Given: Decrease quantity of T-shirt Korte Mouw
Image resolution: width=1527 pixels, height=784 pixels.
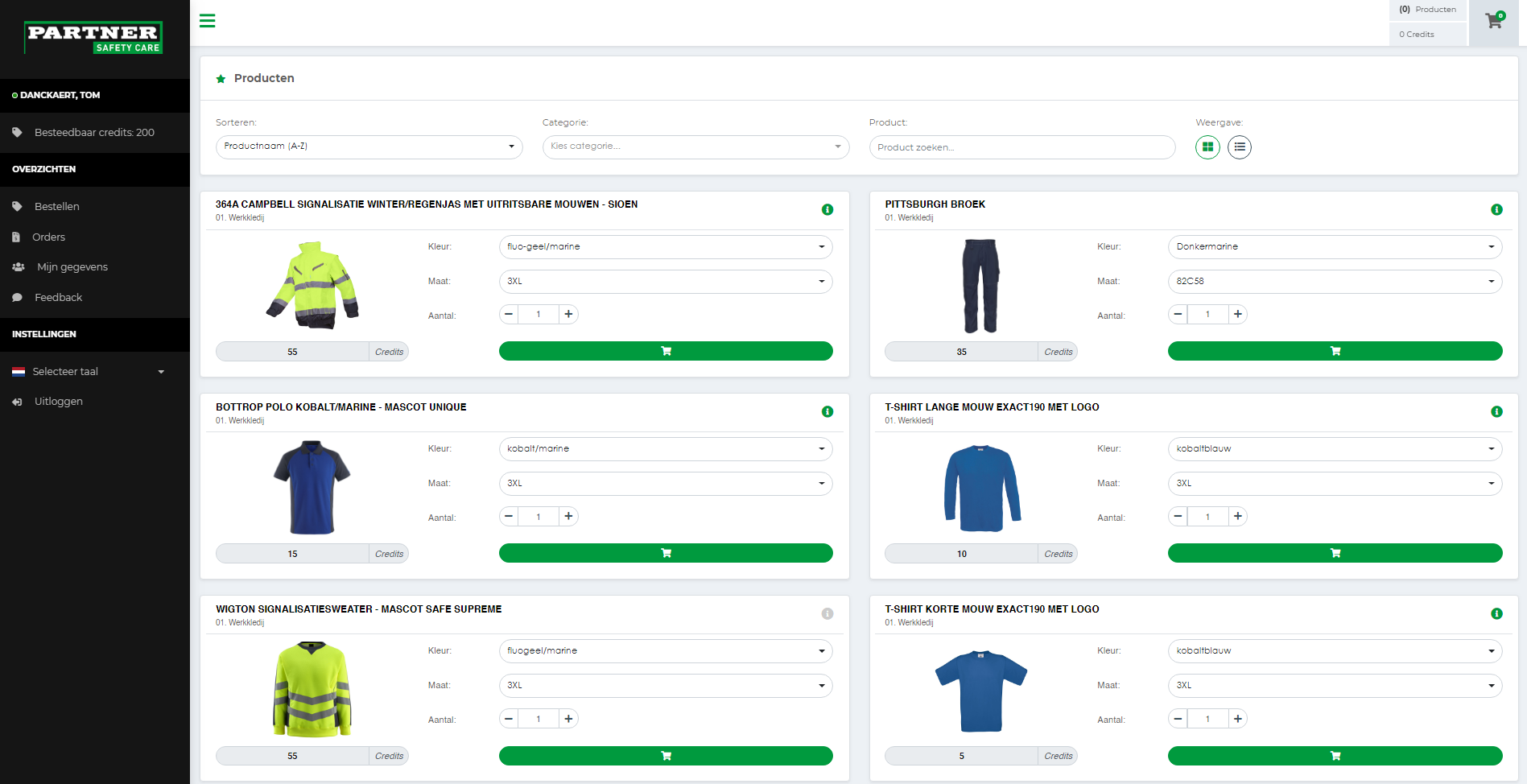Looking at the screenshot, I should 1178,718.
